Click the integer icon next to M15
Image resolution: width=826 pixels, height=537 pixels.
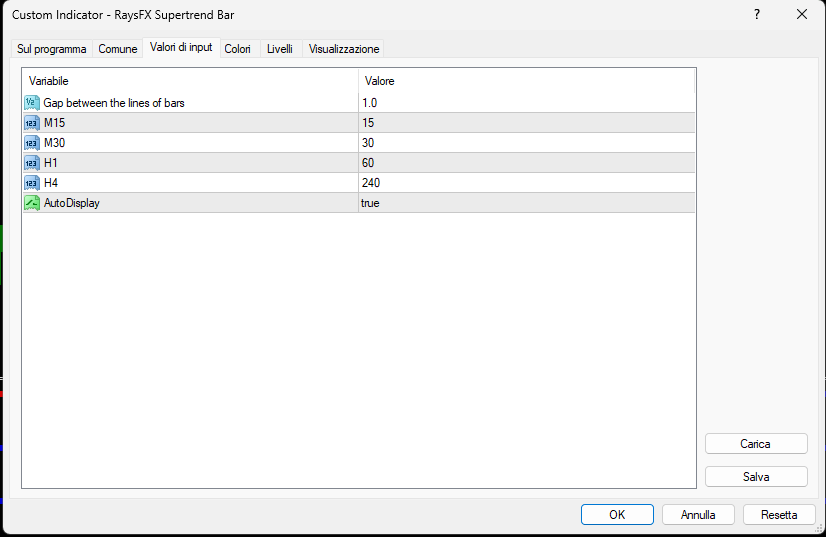pos(32,123)
